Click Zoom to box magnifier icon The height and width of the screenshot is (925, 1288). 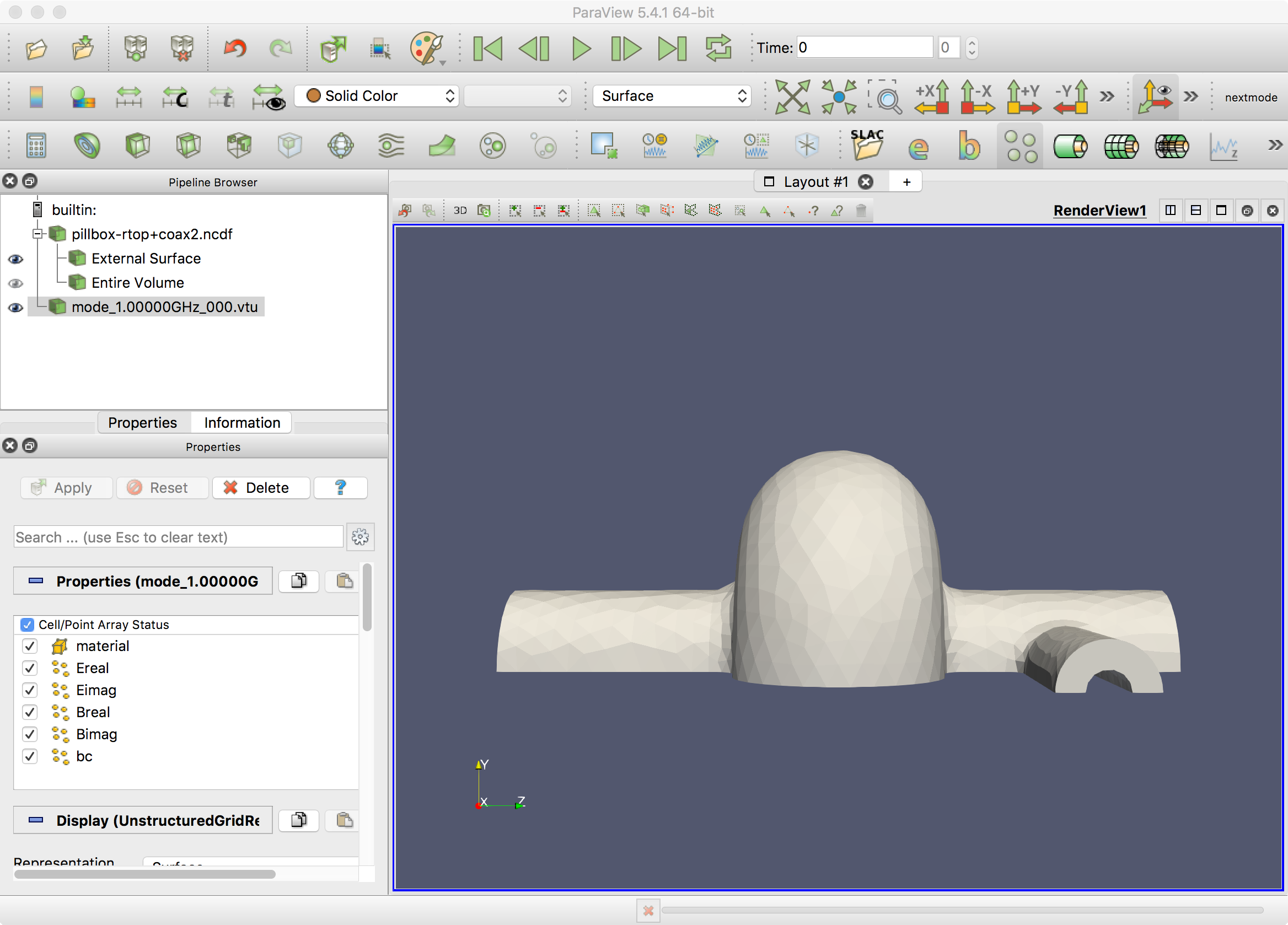click(885, 97)
